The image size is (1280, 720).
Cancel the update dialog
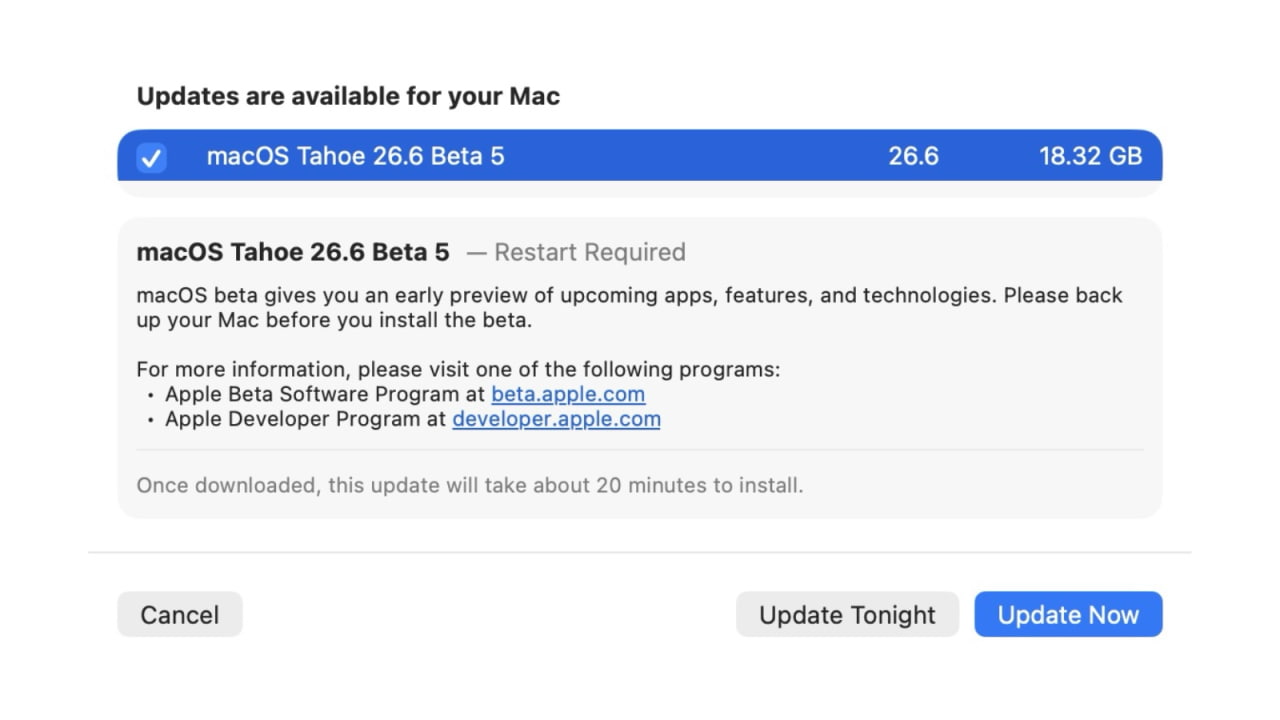pos(180,615)
